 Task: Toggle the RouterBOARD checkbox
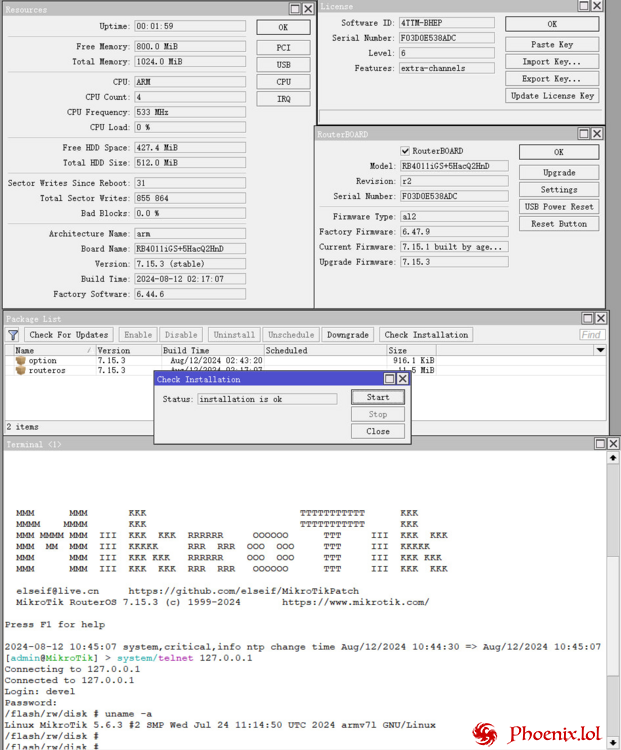(405, 151)
